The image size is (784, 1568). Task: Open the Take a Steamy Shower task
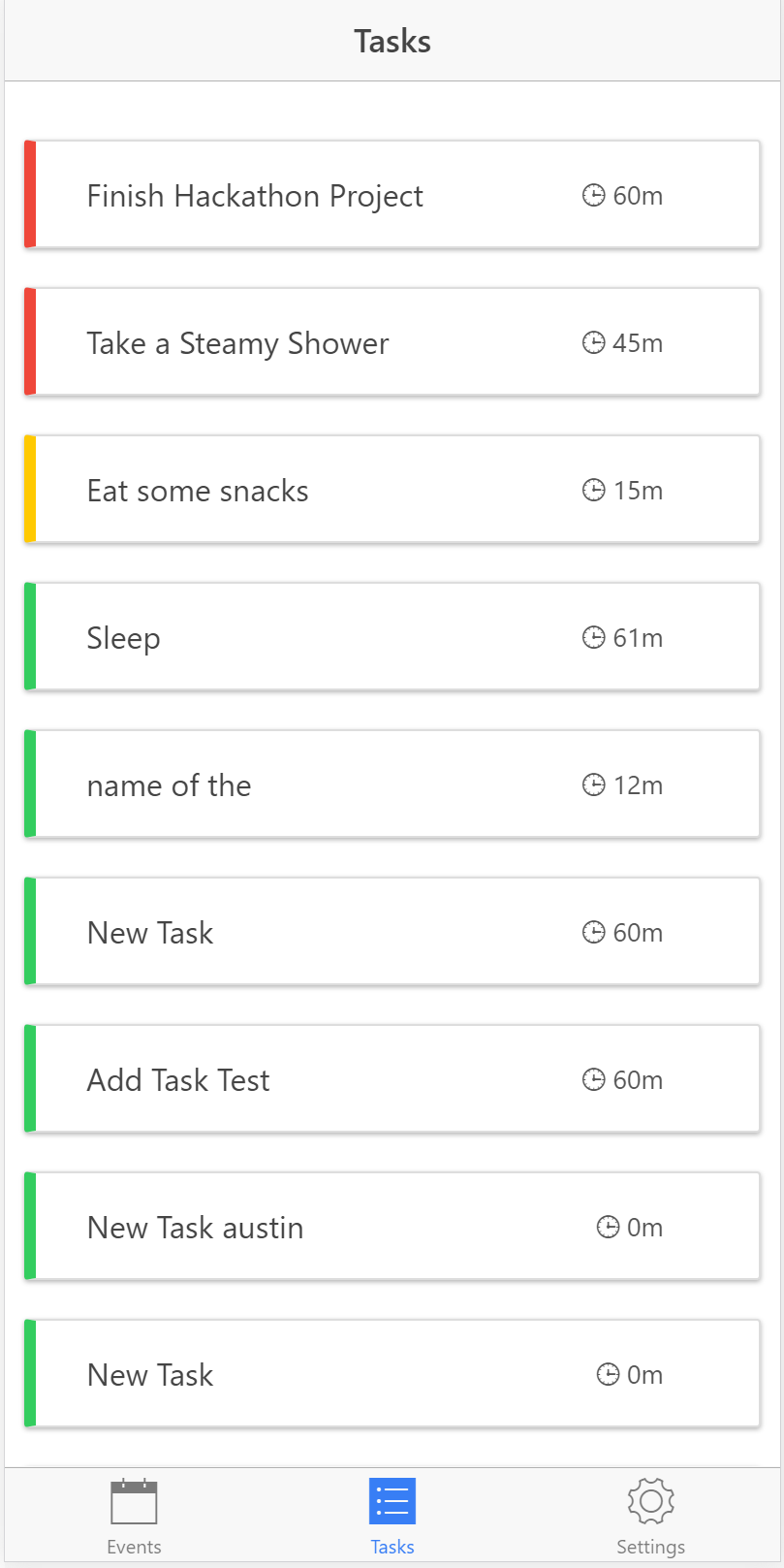pos(237,343)
